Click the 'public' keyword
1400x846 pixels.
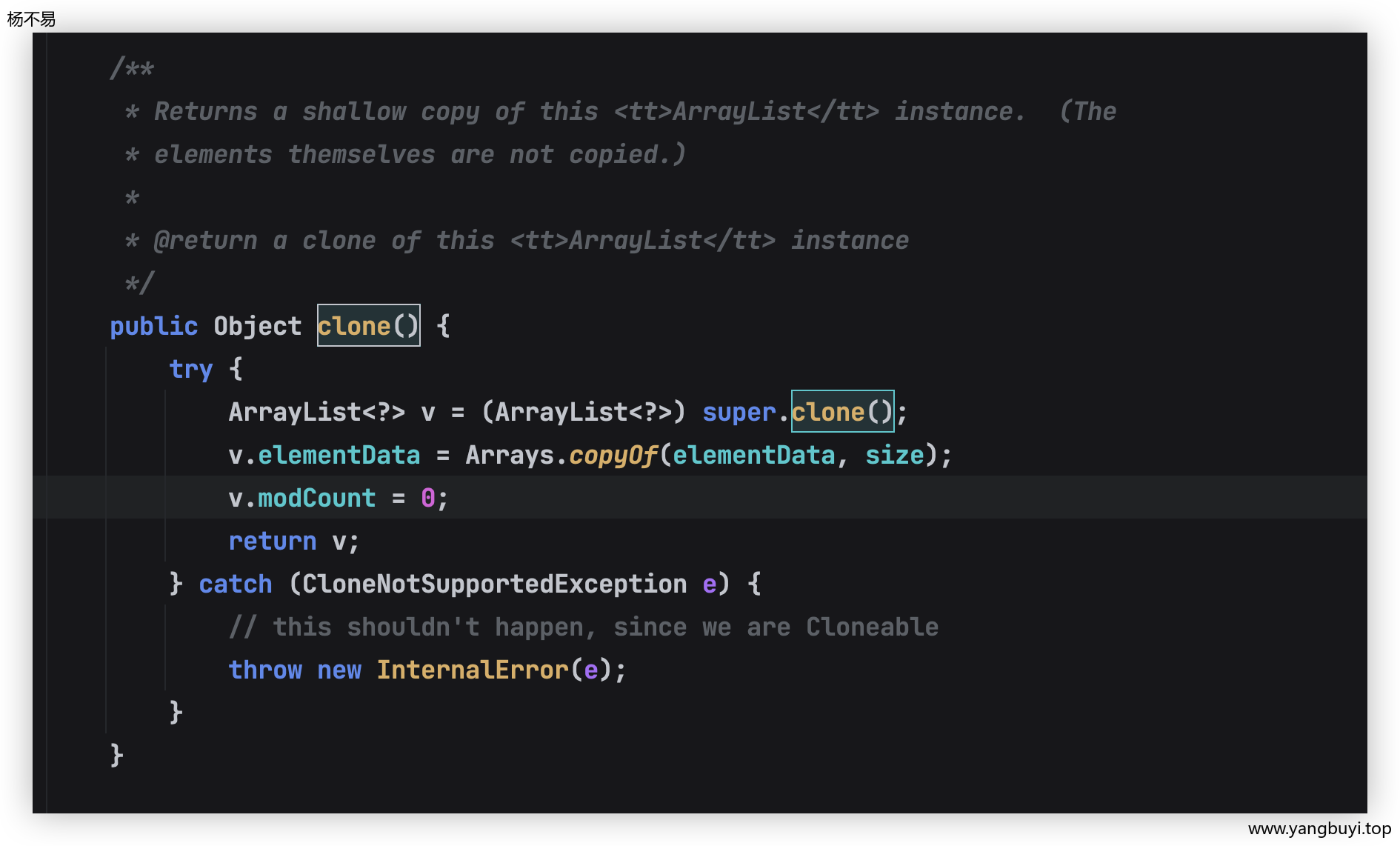154,325
